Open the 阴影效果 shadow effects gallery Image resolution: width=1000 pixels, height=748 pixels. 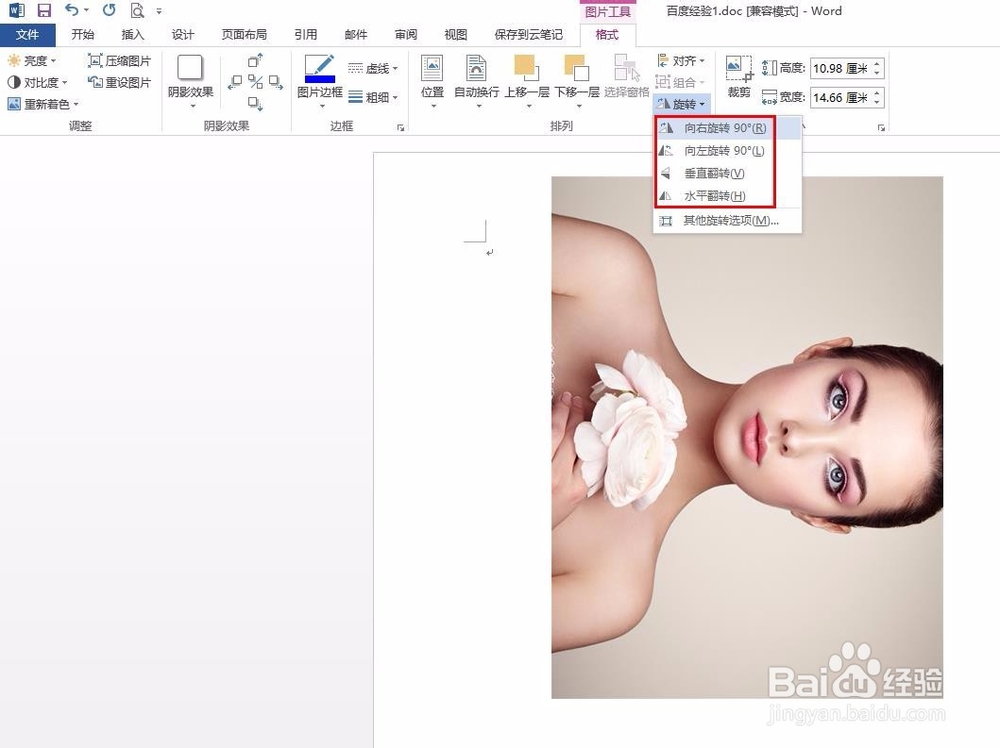pos(190,81)
